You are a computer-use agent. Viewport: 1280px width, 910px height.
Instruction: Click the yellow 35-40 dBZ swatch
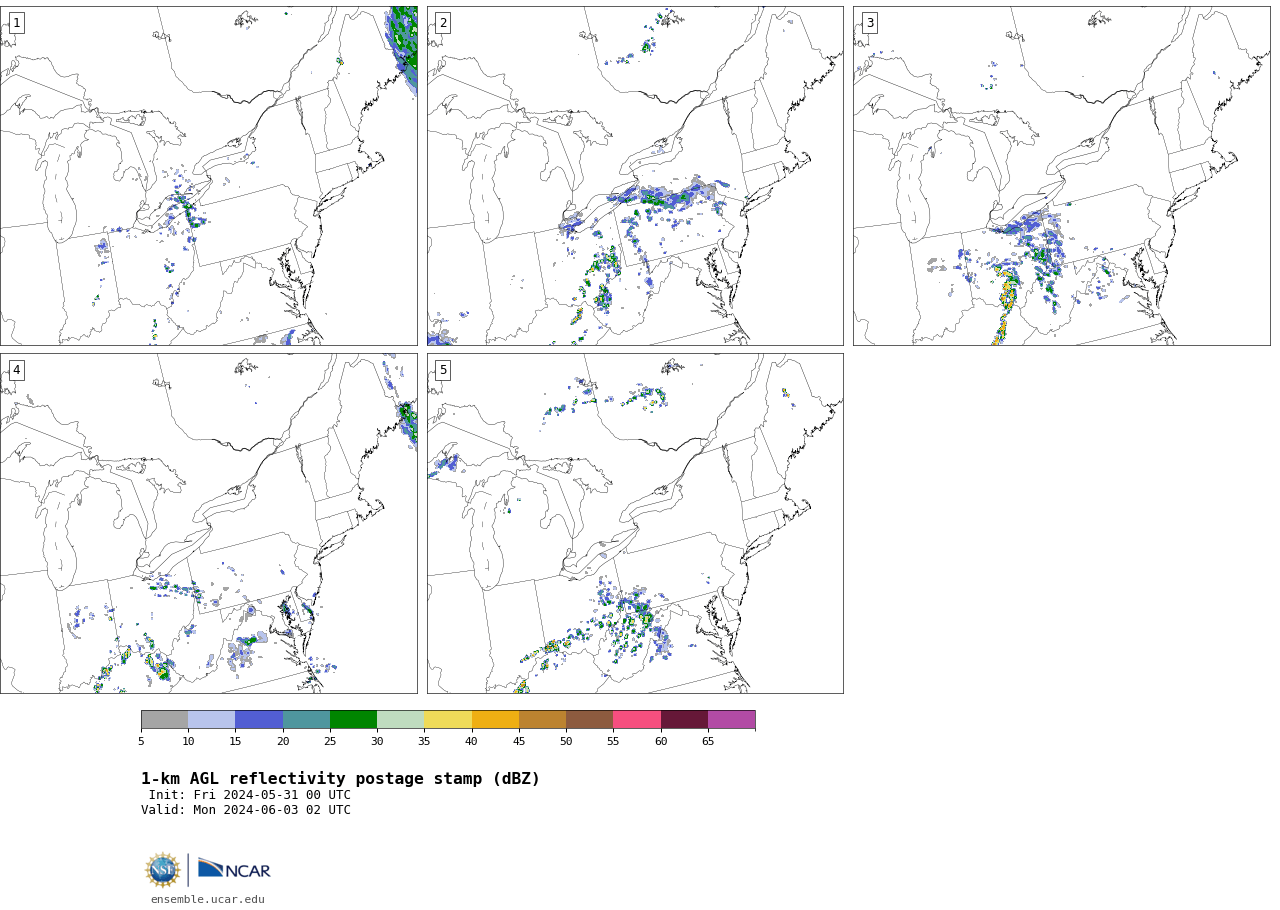point(448,720)
